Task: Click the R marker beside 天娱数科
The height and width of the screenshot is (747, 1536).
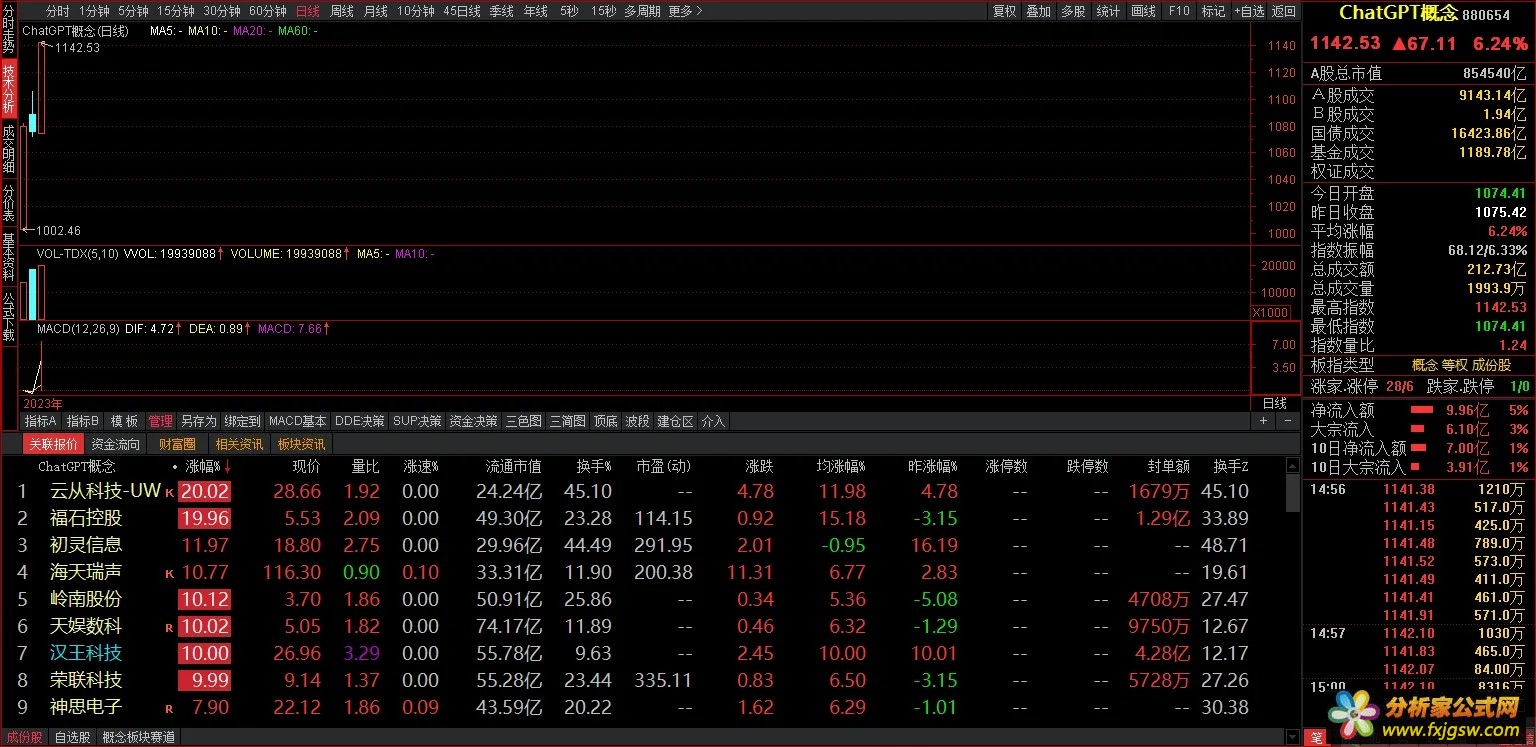Action: pyautogui.click(x=169, y=628)
